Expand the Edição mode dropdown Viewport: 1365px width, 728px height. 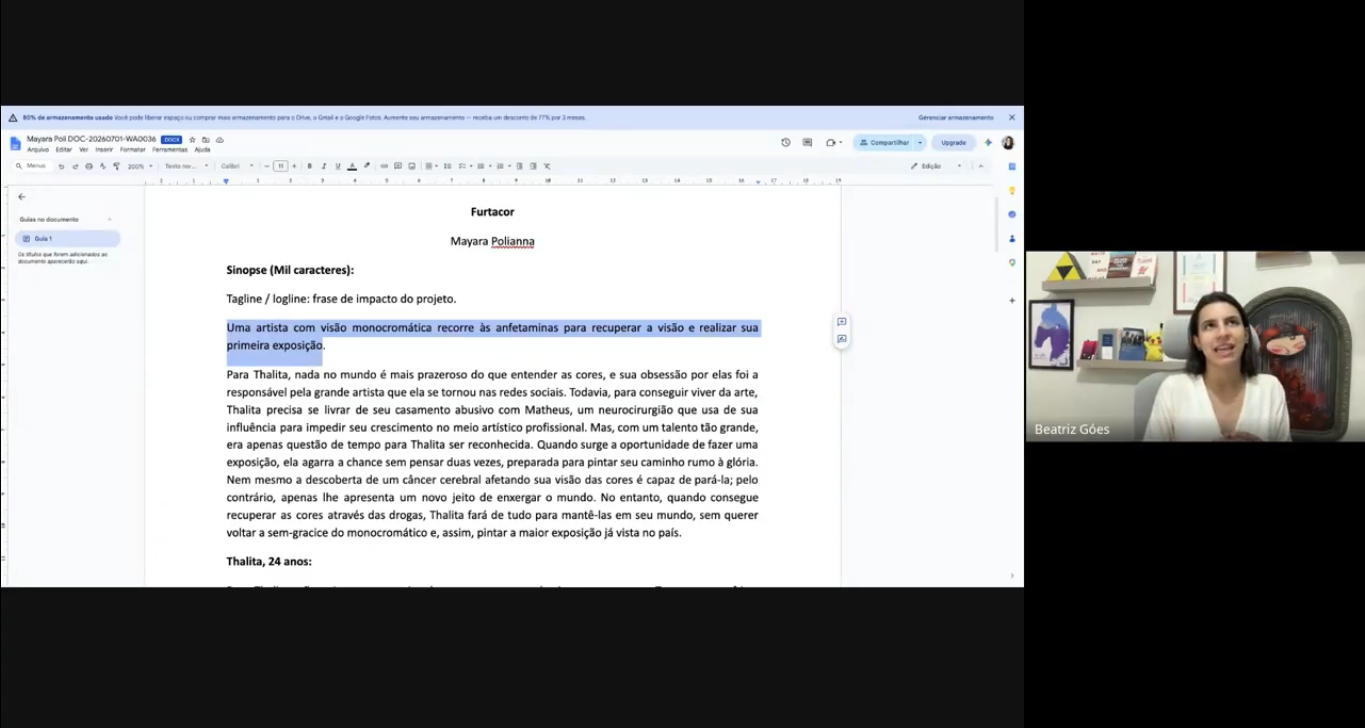[x=936, y=166]
